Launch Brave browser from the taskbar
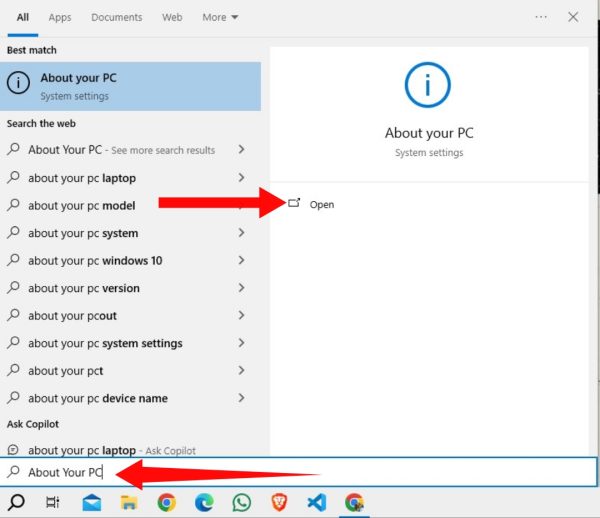This screenshot has height=518, width=600. click(x=279, y=502)
